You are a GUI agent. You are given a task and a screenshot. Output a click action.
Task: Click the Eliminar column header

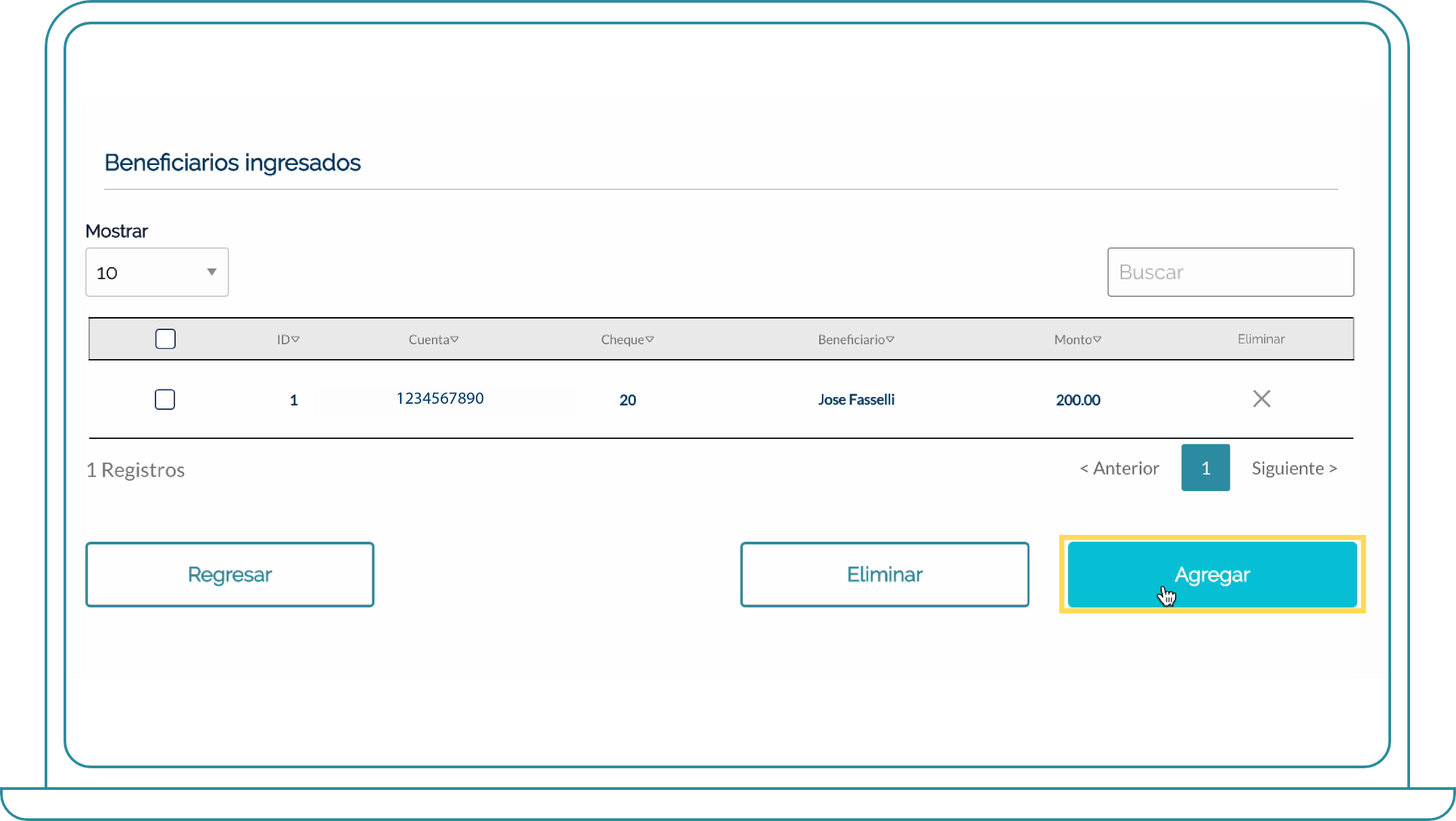(x=1261, y=339)
